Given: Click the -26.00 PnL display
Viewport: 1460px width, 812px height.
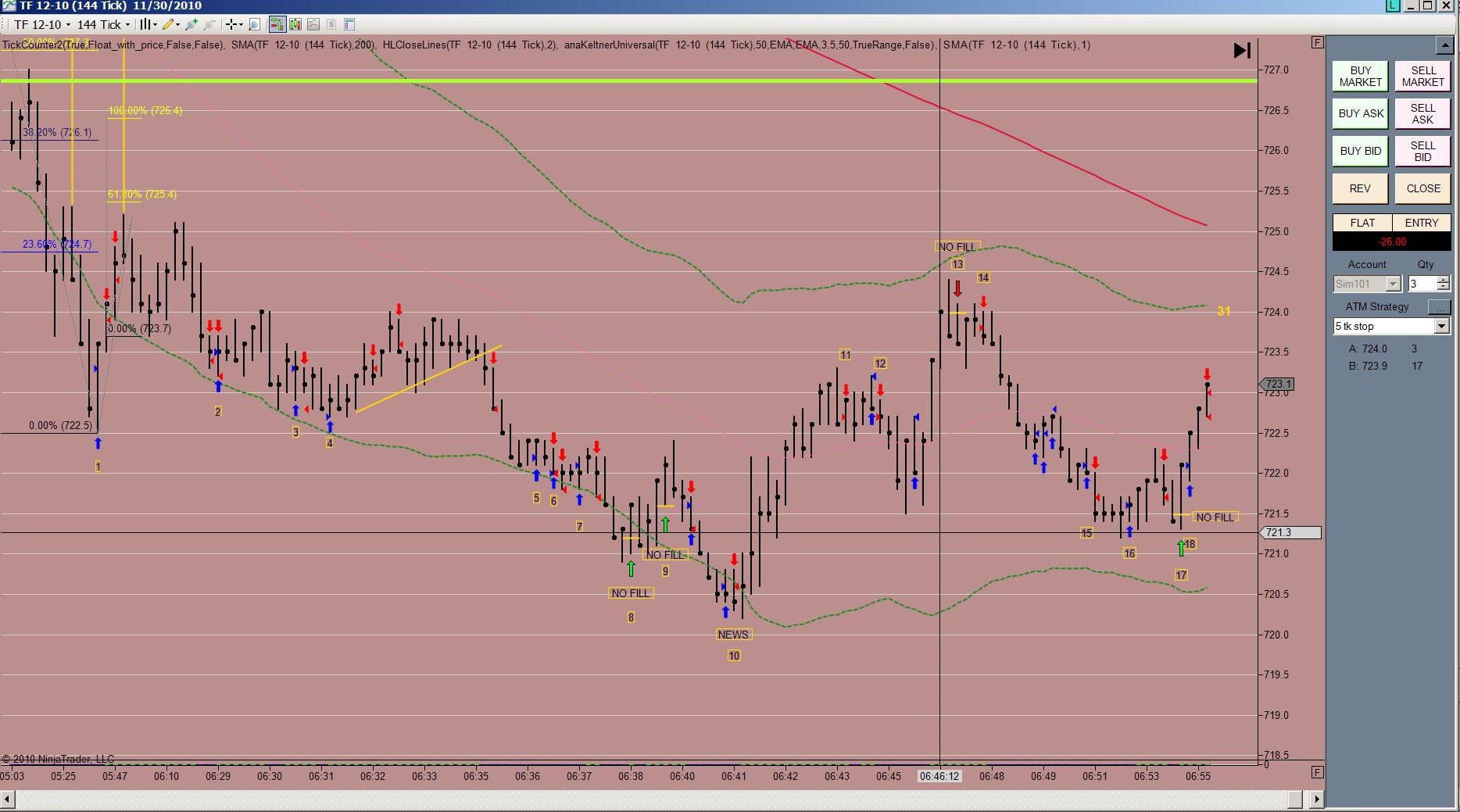Looking at the screenshot, I should click(1391, 241).
